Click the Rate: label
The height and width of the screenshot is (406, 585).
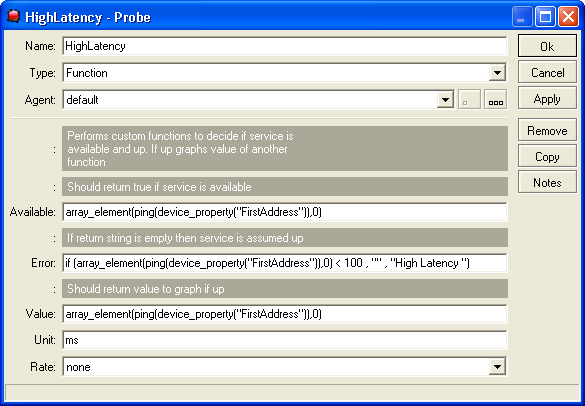pos(43,367)
